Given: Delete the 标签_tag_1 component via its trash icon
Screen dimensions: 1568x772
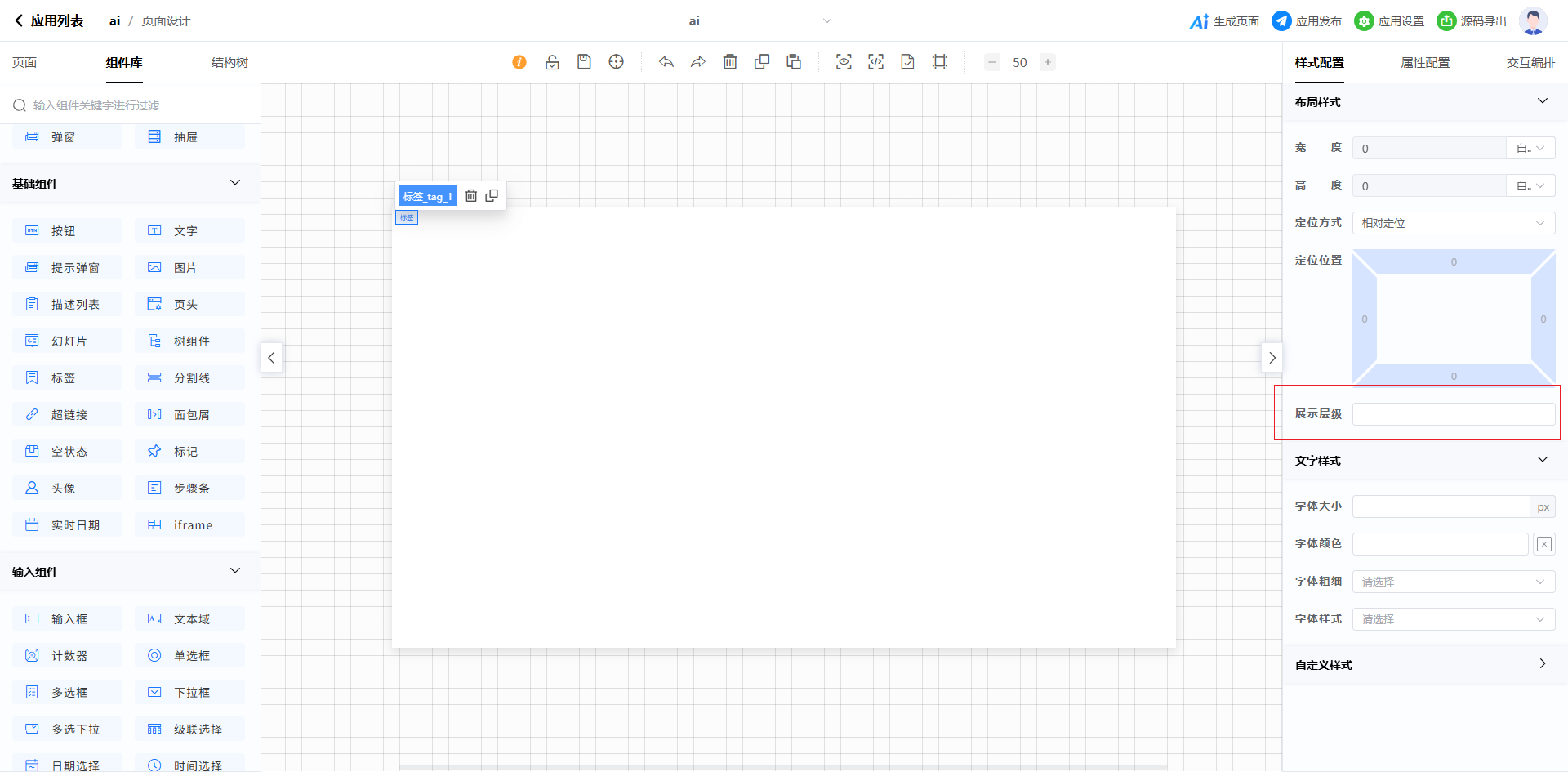Looking at the screenshot, I should [471, 196].
